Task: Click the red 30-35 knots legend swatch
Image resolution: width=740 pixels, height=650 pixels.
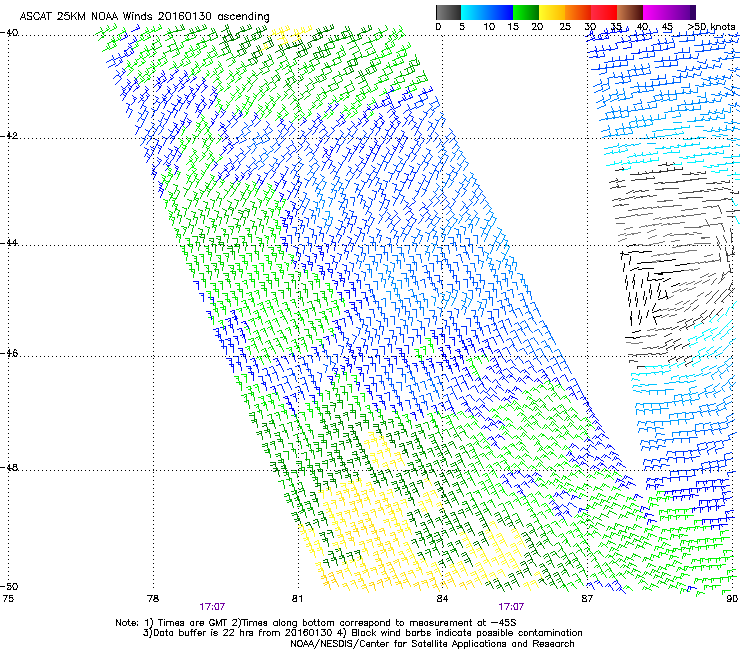Action: point(604,12)
